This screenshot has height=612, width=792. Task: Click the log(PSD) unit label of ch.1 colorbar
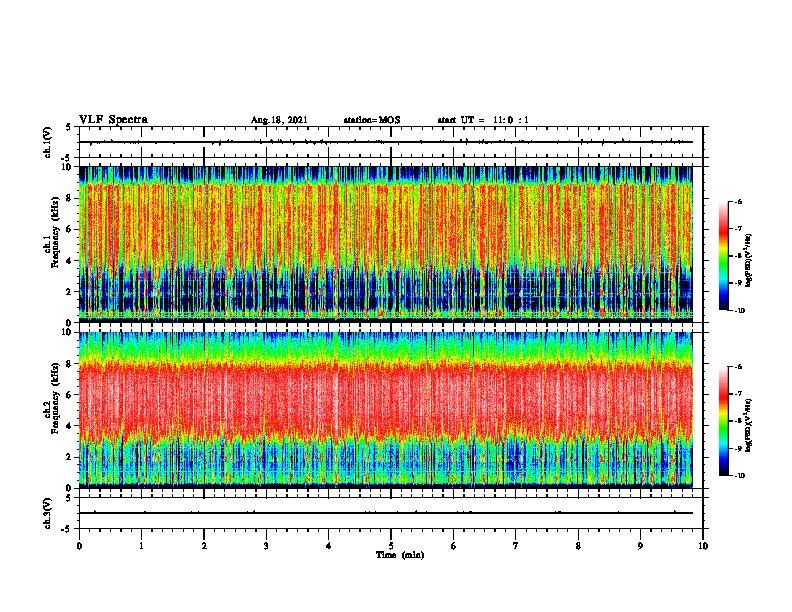[x=749, y=260]
